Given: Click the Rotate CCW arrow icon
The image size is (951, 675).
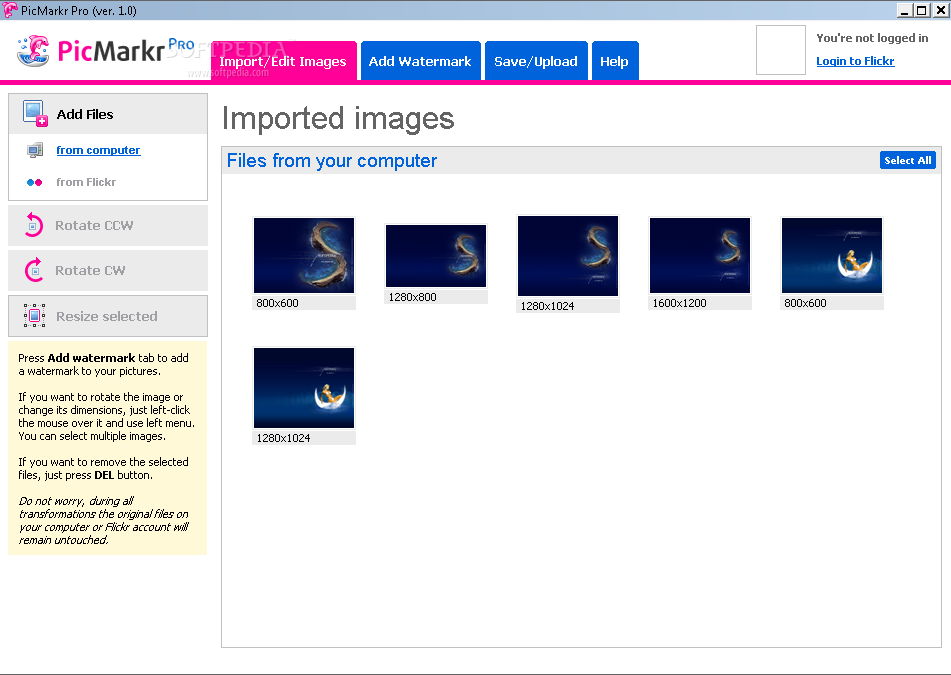Looking at the screenshot, I should pos(34,225).
